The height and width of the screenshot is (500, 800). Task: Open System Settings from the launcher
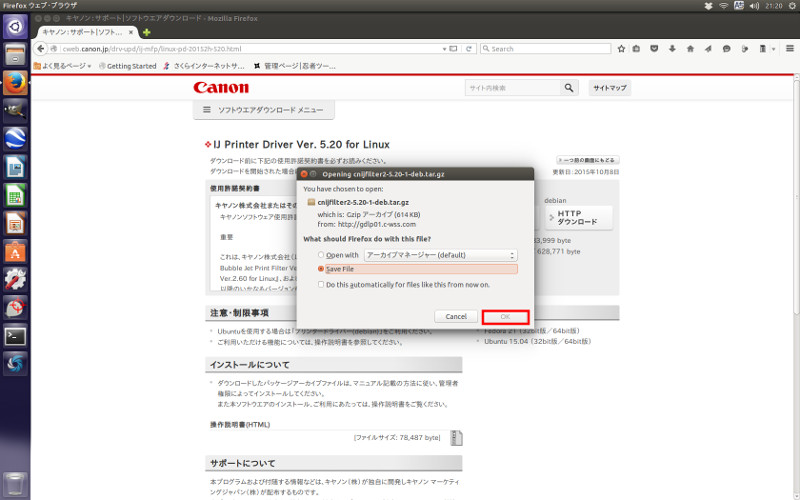(x=15, y=280)
